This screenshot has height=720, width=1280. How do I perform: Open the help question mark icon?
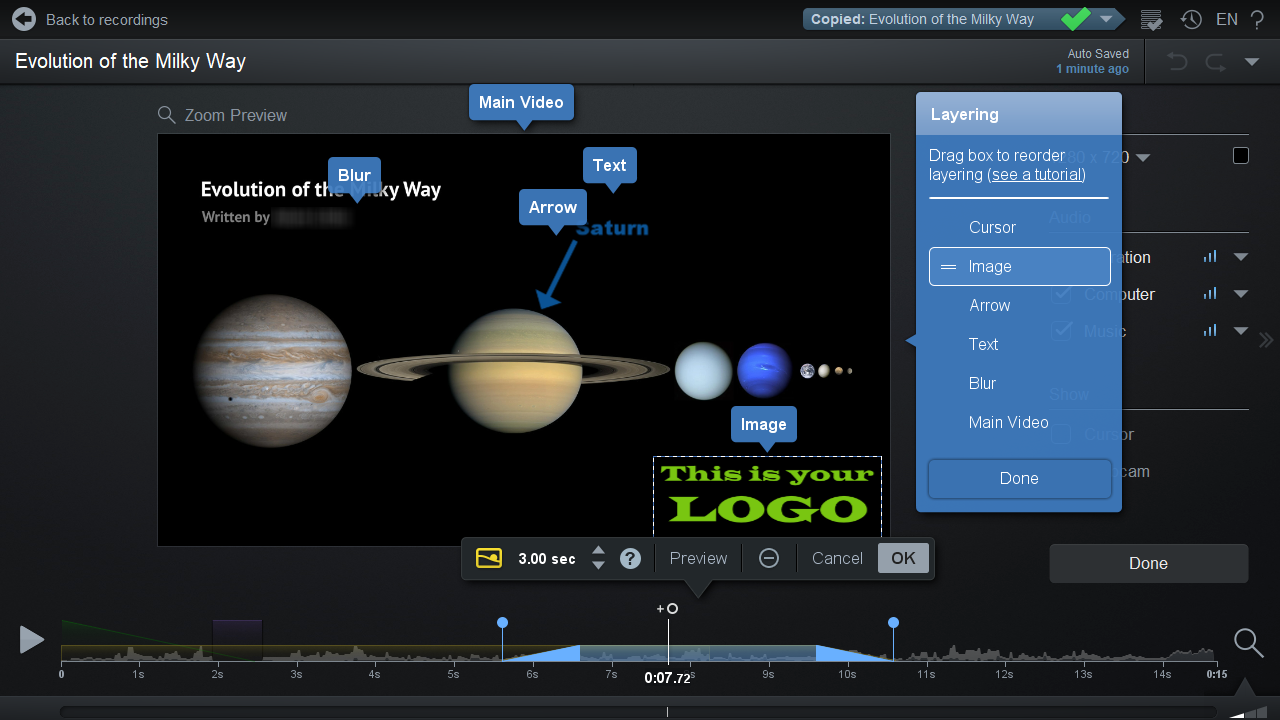click(1257, 19)
